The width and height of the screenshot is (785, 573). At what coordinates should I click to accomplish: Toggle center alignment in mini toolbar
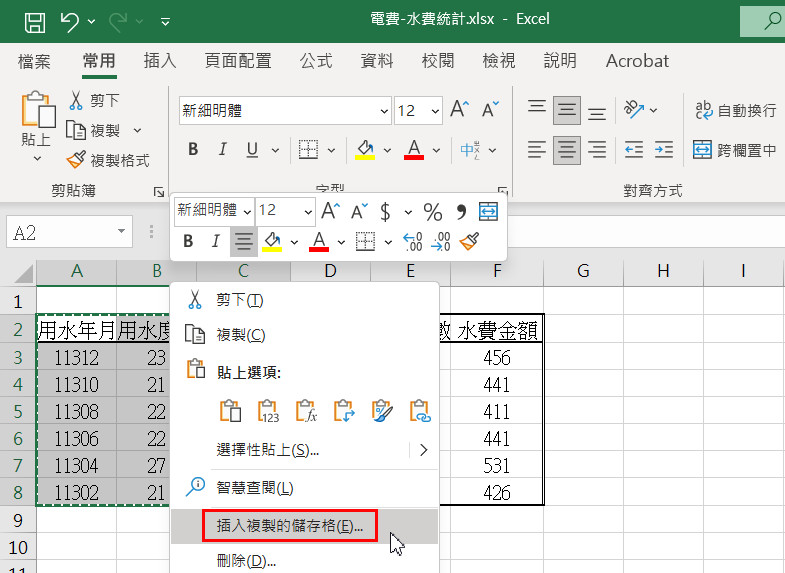coord(242,241)
